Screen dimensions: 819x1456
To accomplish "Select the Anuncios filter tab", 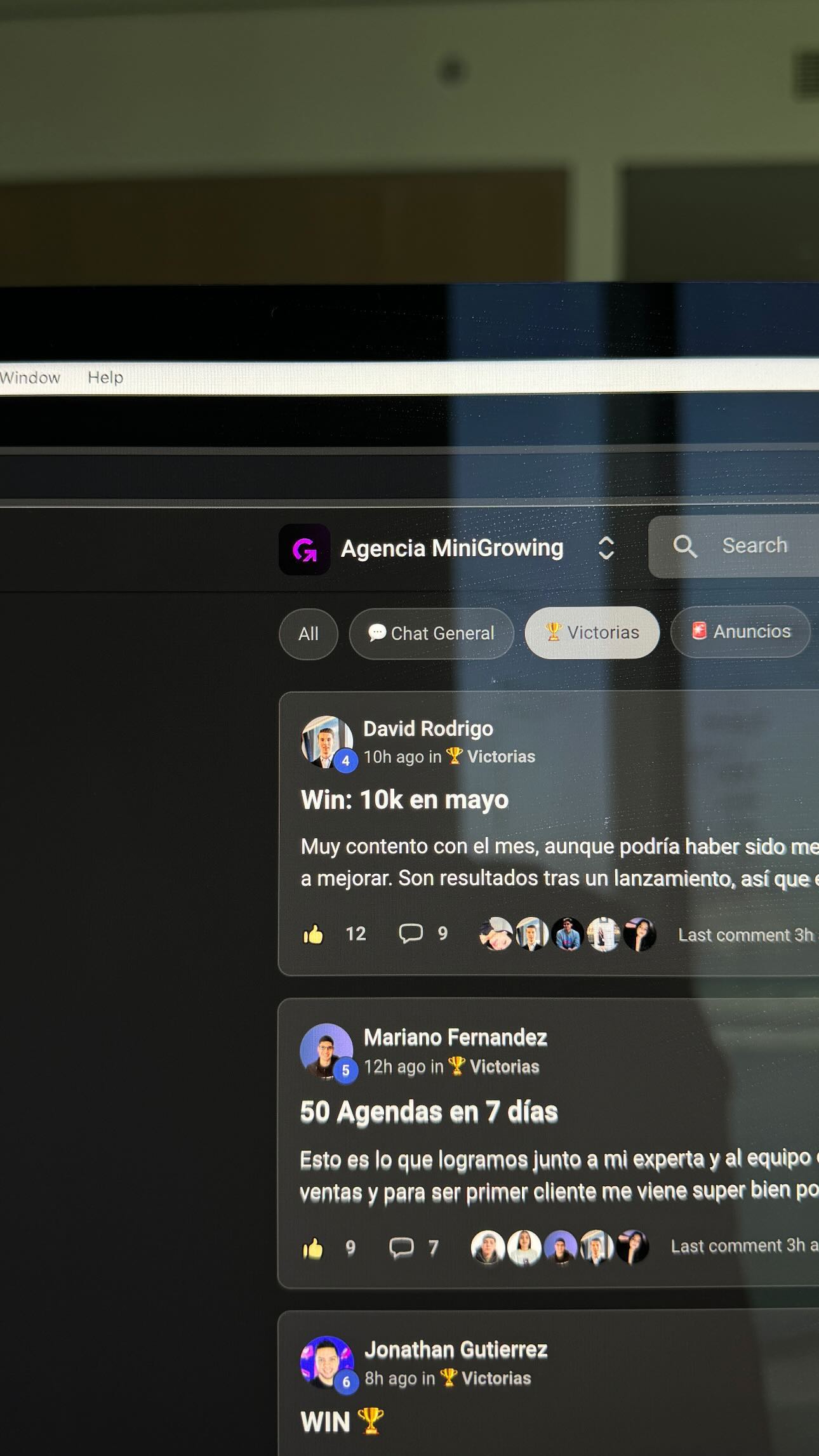I will [741, 631].
